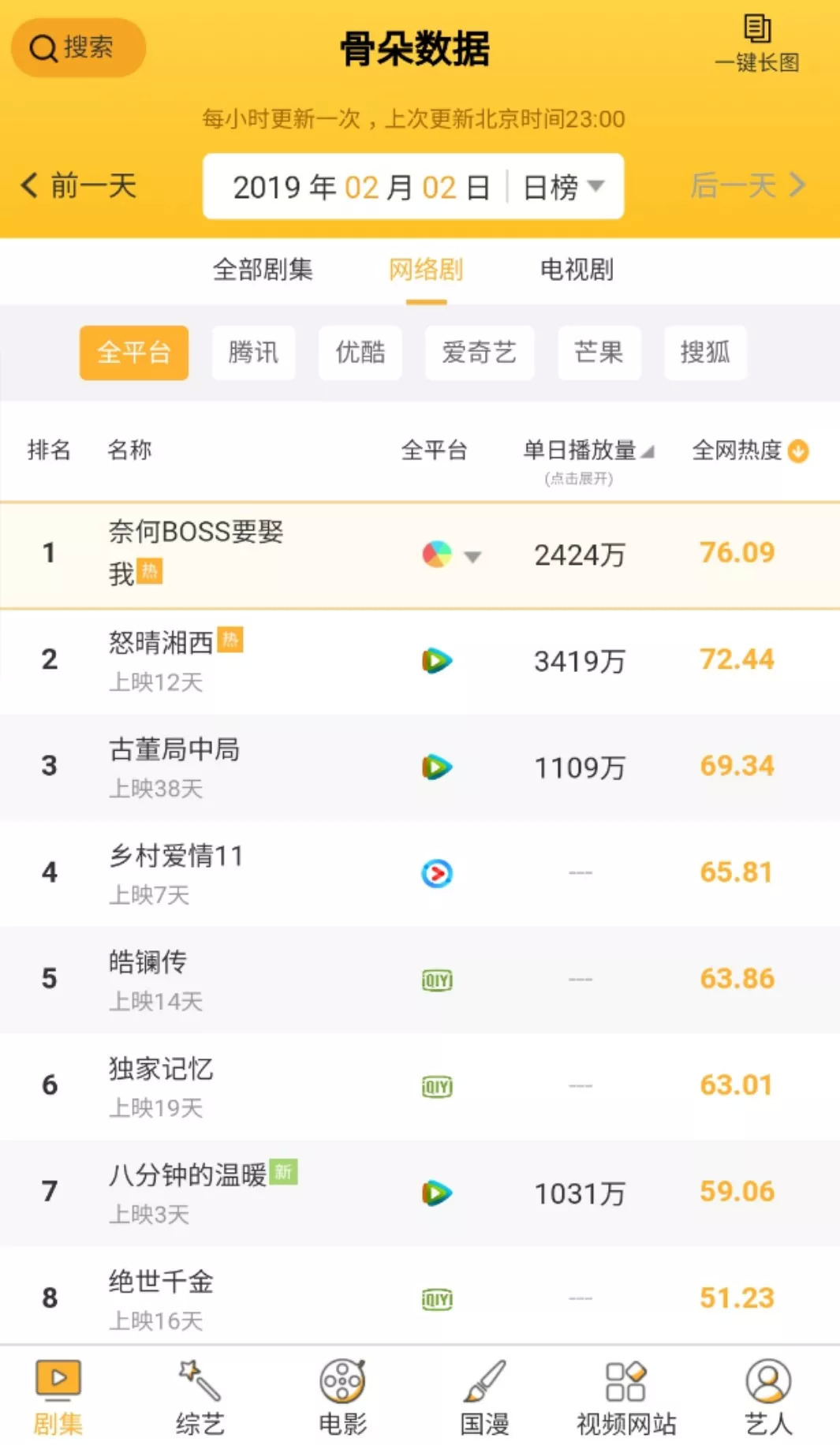Open the 日榜 daily ranking dropdown
The height and width of the screenshot is (1445, 840).
(x=563, y=187)
